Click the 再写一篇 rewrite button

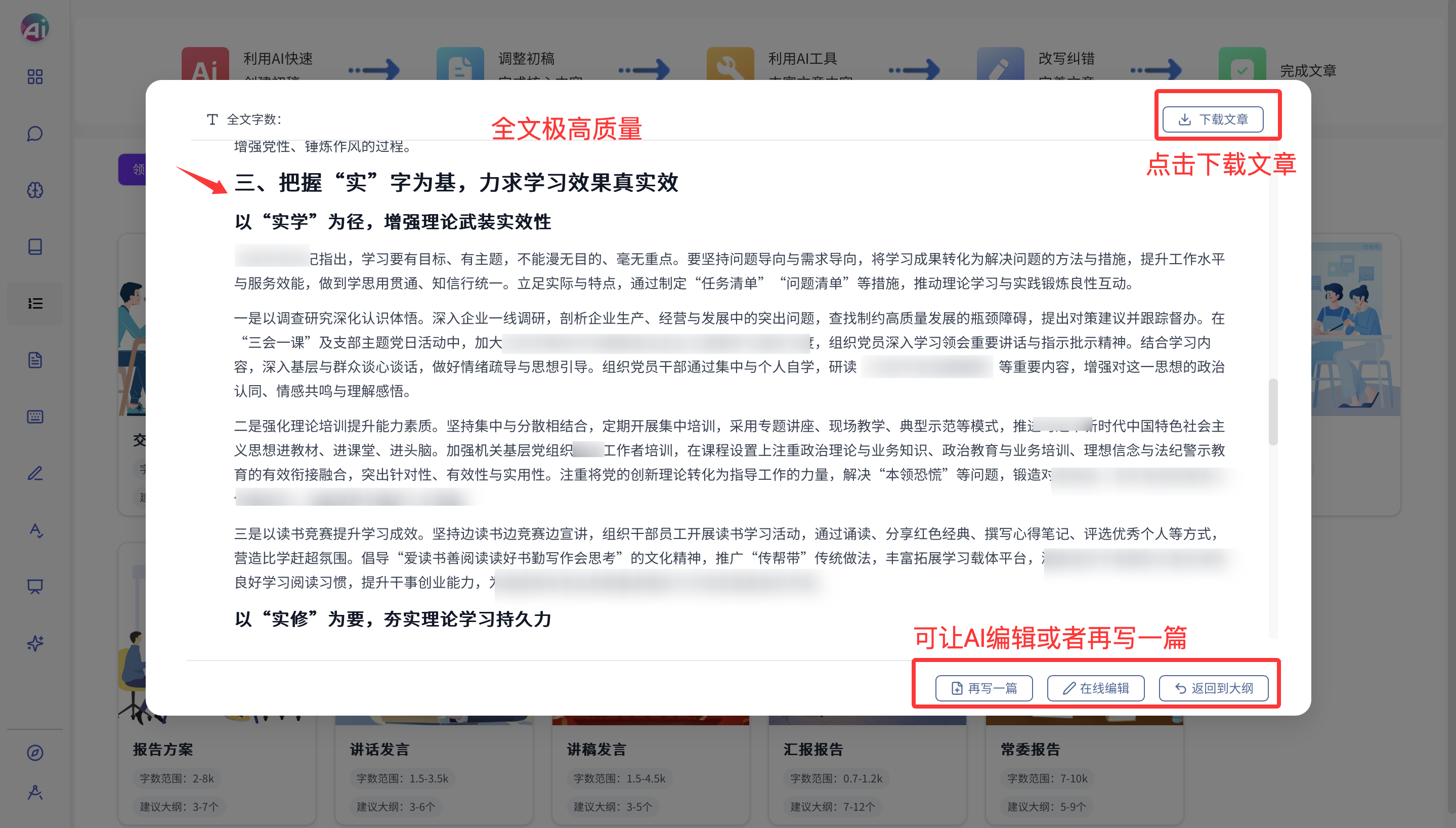(984, 688)
